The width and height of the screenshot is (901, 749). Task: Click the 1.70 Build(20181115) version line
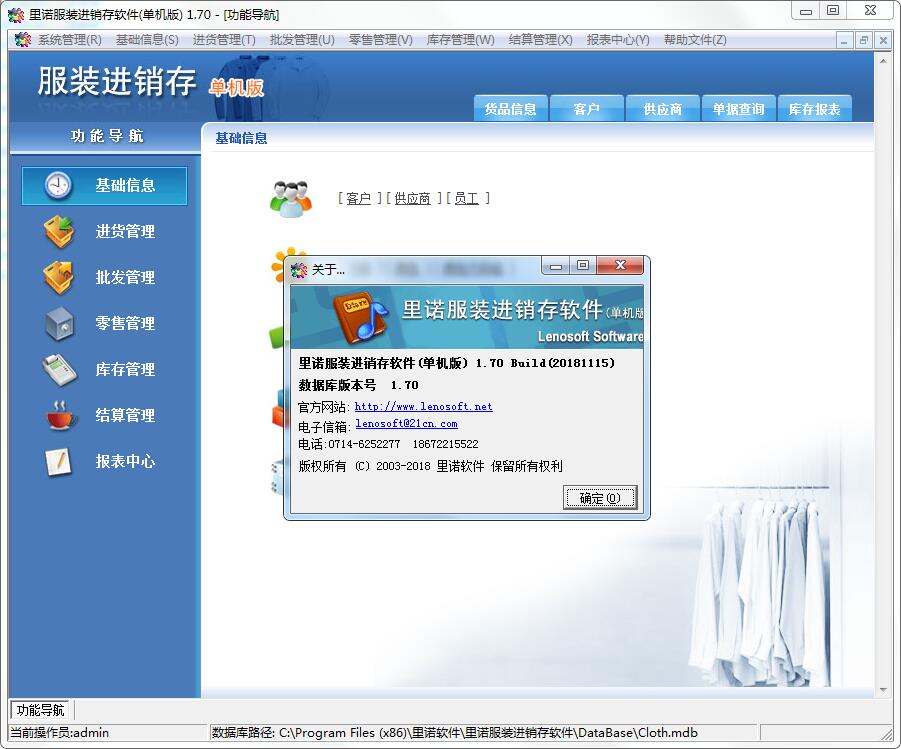(457, 363)
